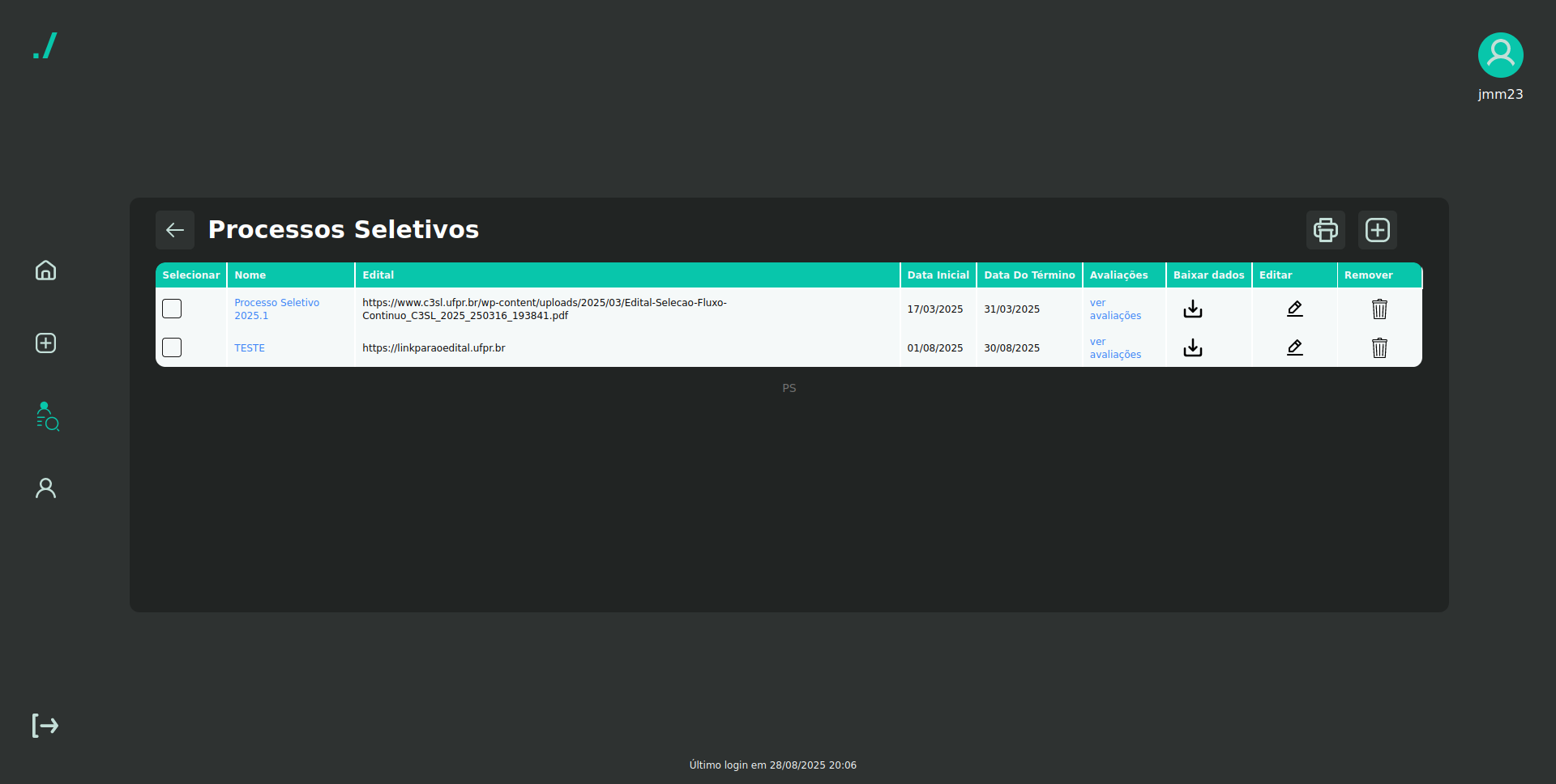Click the Avaliações column header
Image resolution: width=1556 pixels, height=784 pixels.
tap(1125, 275)
